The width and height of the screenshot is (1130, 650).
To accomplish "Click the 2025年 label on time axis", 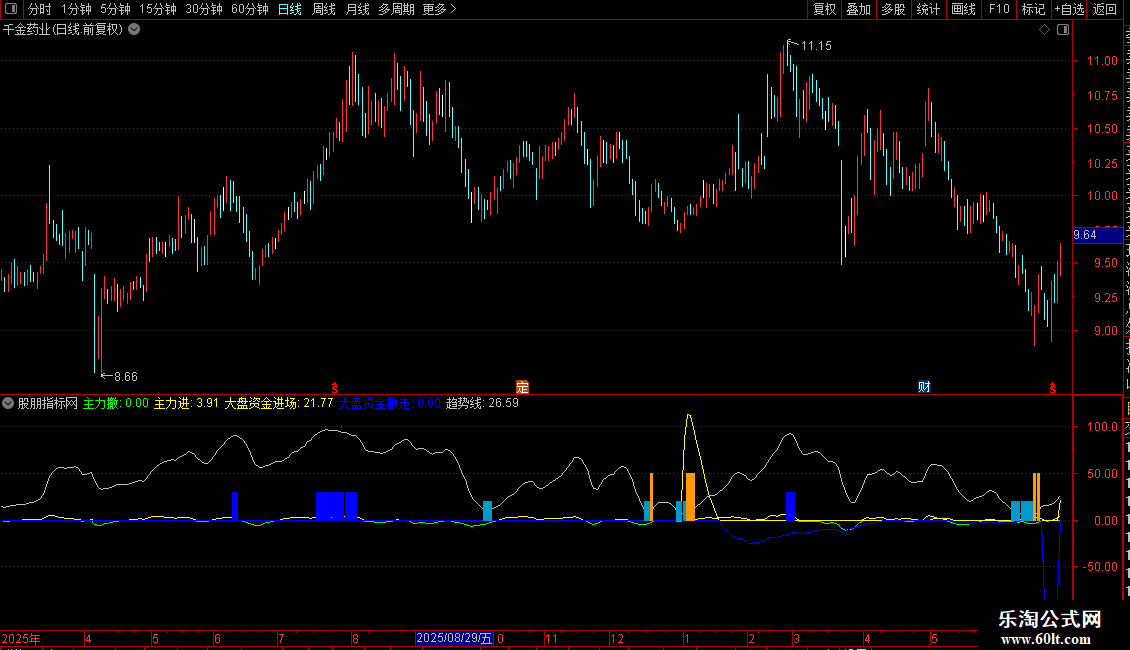I will (21, 638).
